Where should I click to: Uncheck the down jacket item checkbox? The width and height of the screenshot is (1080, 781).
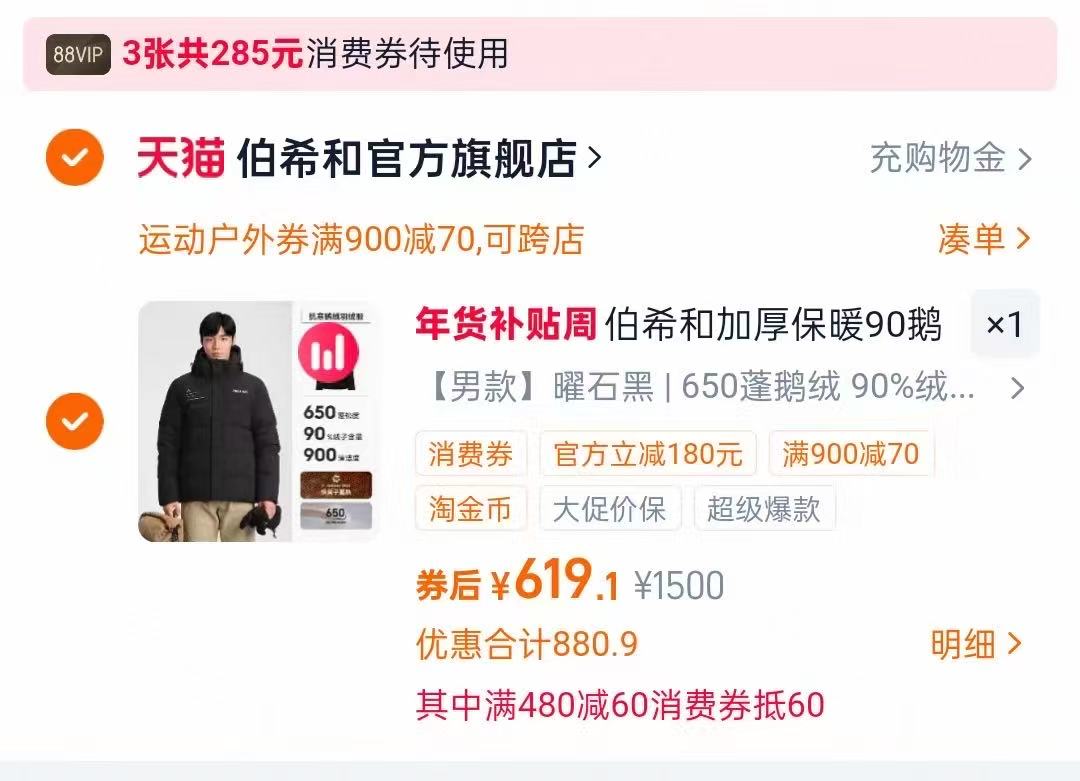coord(75,421)
